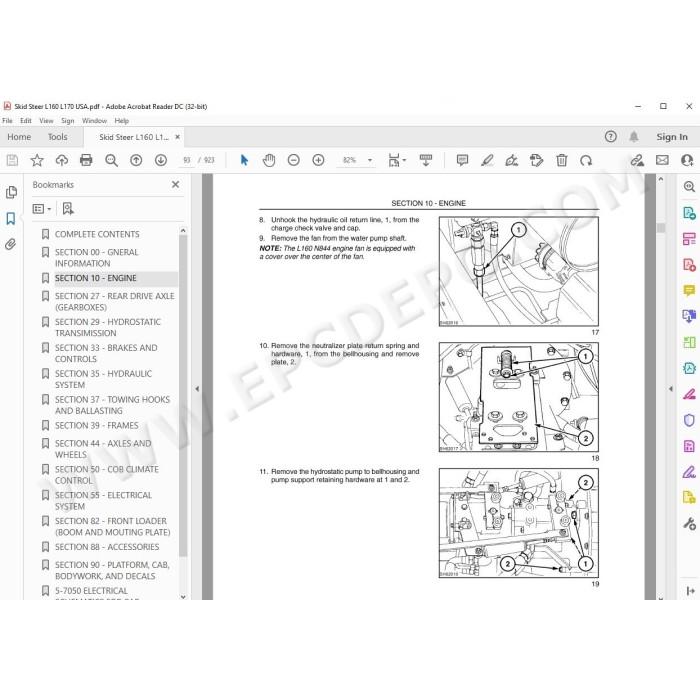Open the Edit menu
This screenshot has height=700, width=700.
click(26, 121)
